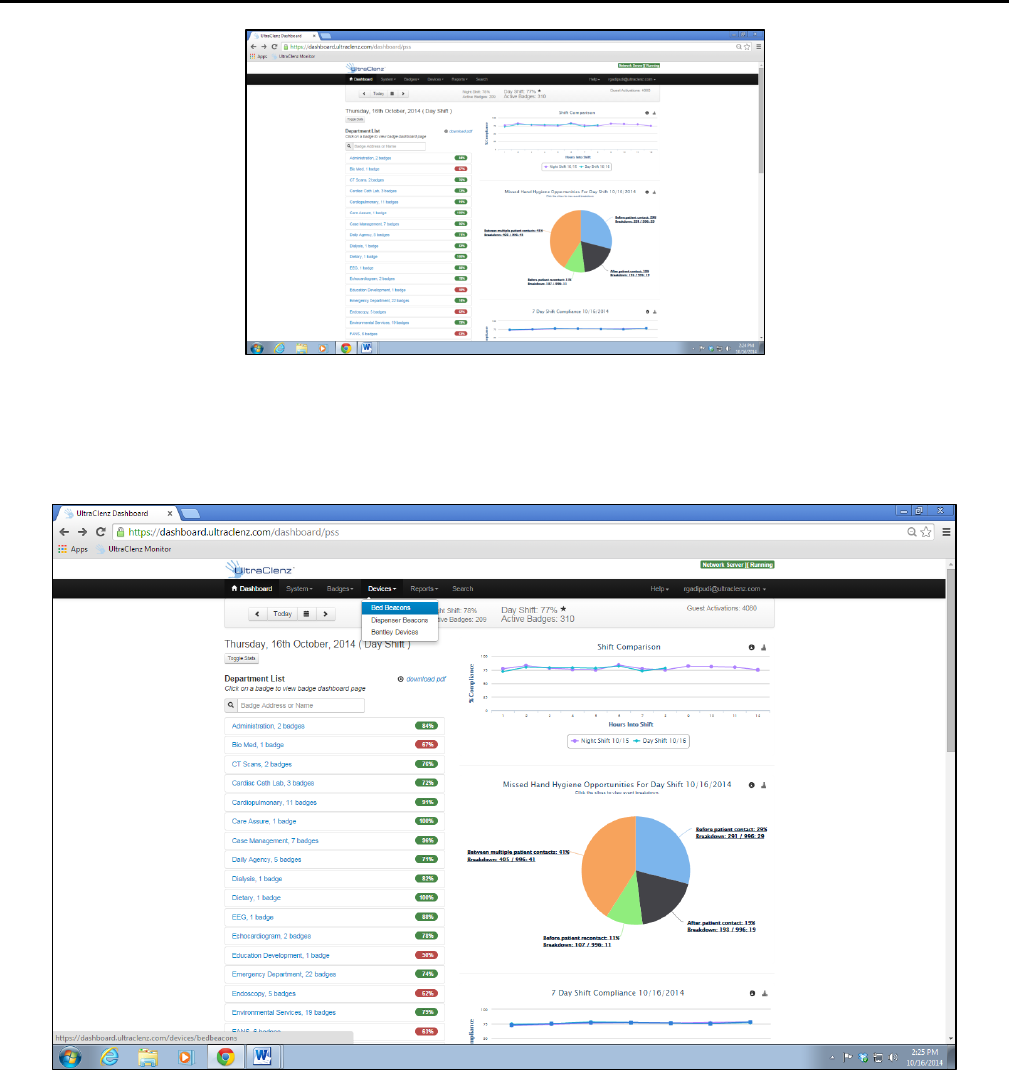Click the page scrollbar thumb in the lower screenshot
The image size is (1009, 1070).
coord(951,661)
